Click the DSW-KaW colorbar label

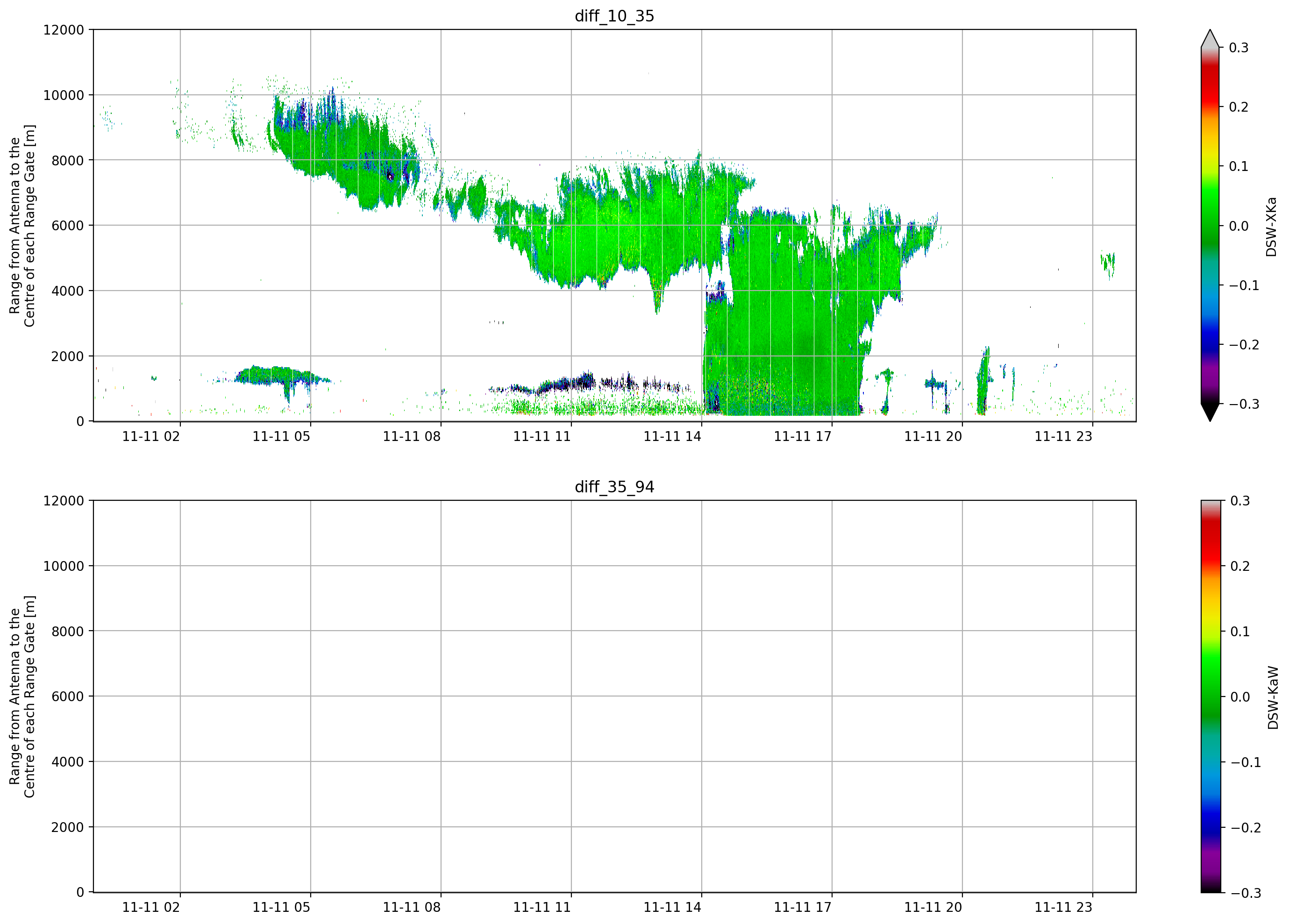pos(1273,698)
